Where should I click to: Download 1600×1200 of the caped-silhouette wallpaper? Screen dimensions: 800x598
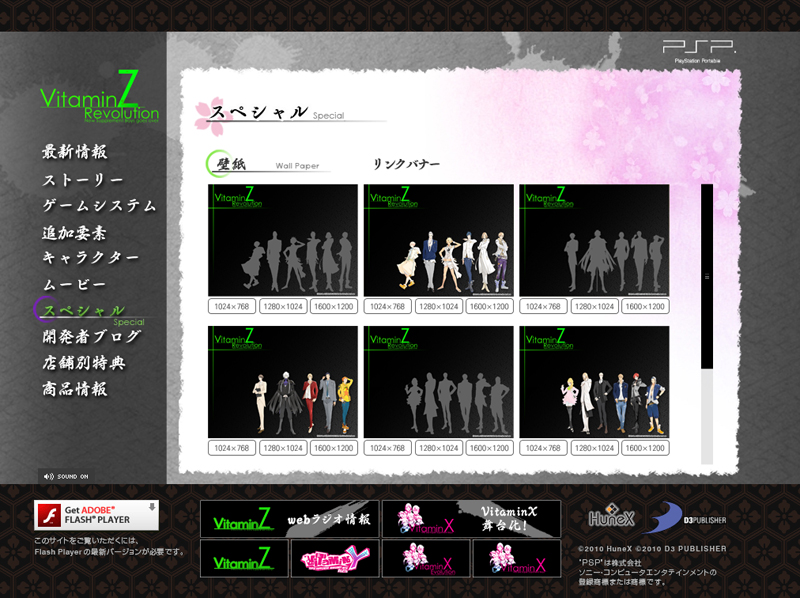tap(645, 306)
